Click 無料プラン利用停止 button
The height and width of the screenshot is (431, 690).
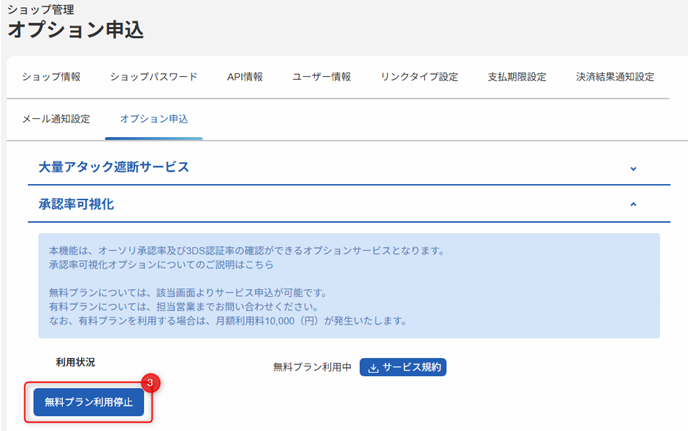(x=88, y=402)
